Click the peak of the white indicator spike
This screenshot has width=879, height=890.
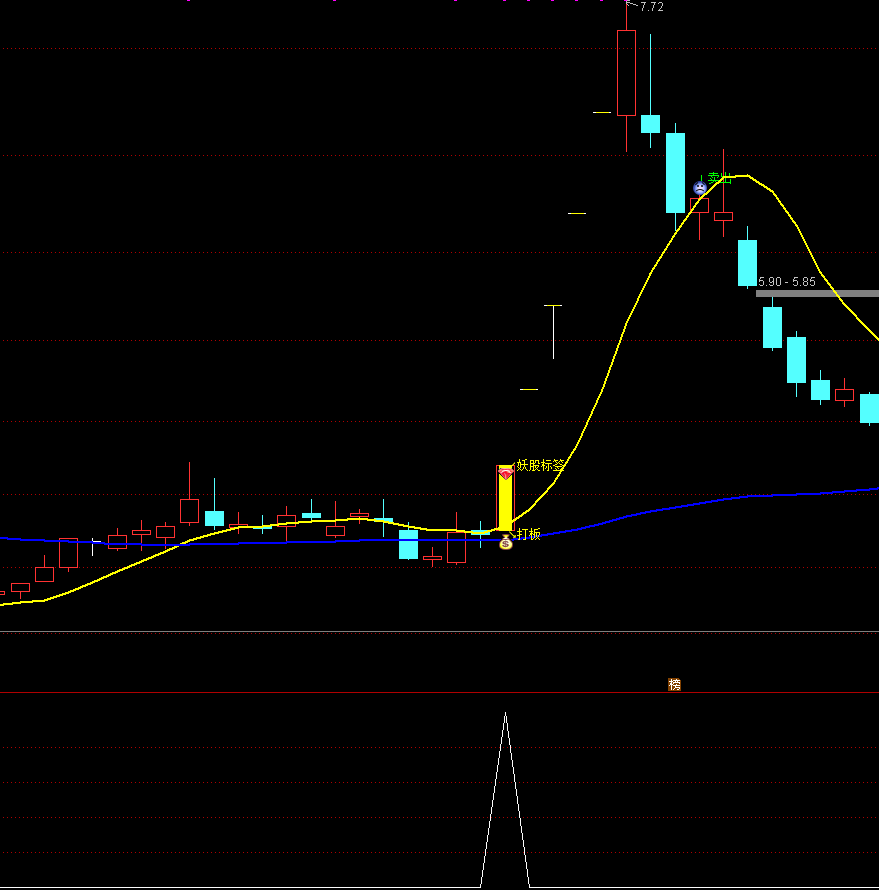pos(505,714)
